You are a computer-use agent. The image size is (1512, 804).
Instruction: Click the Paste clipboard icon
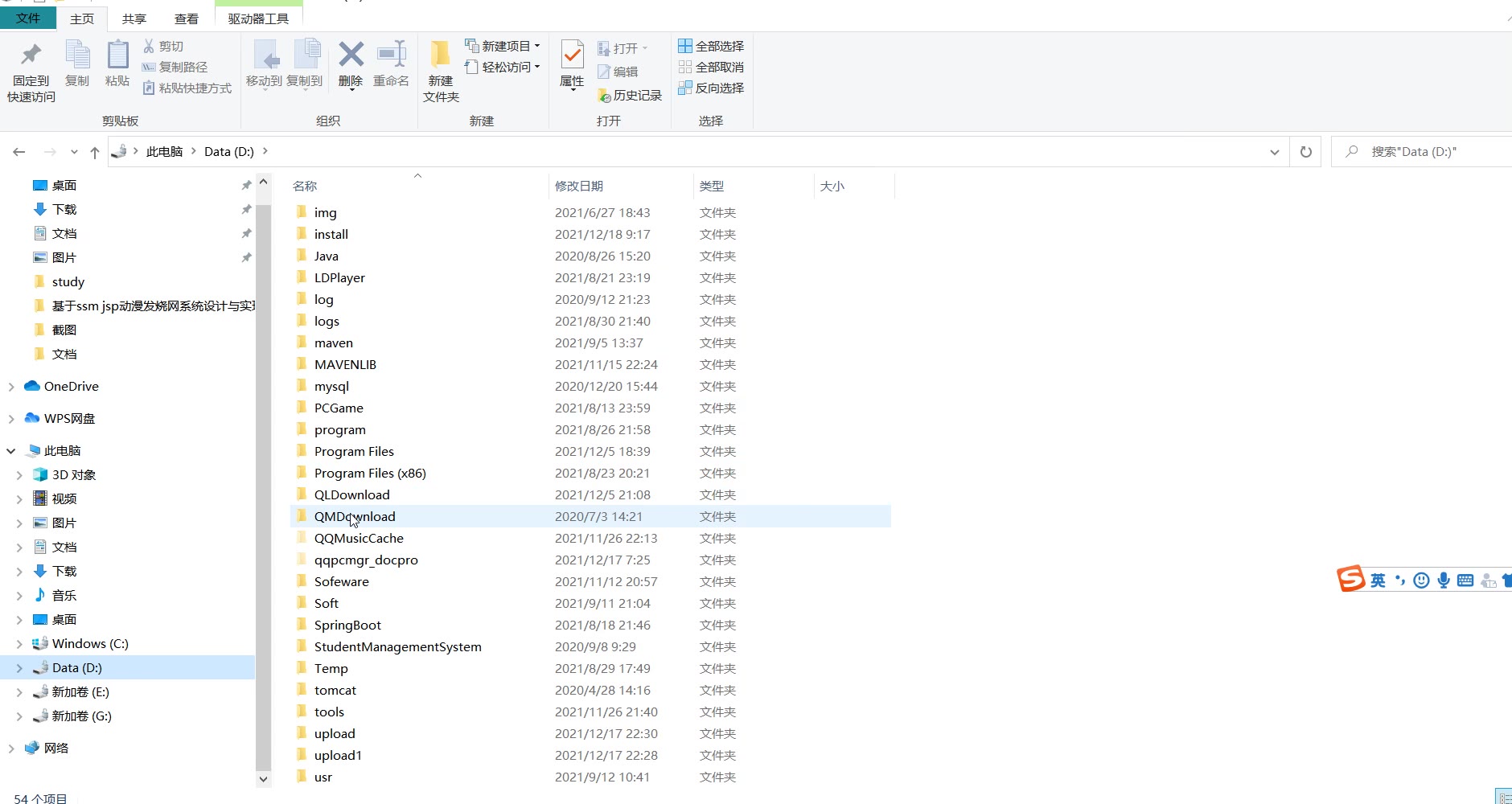(x=117, y=64)
